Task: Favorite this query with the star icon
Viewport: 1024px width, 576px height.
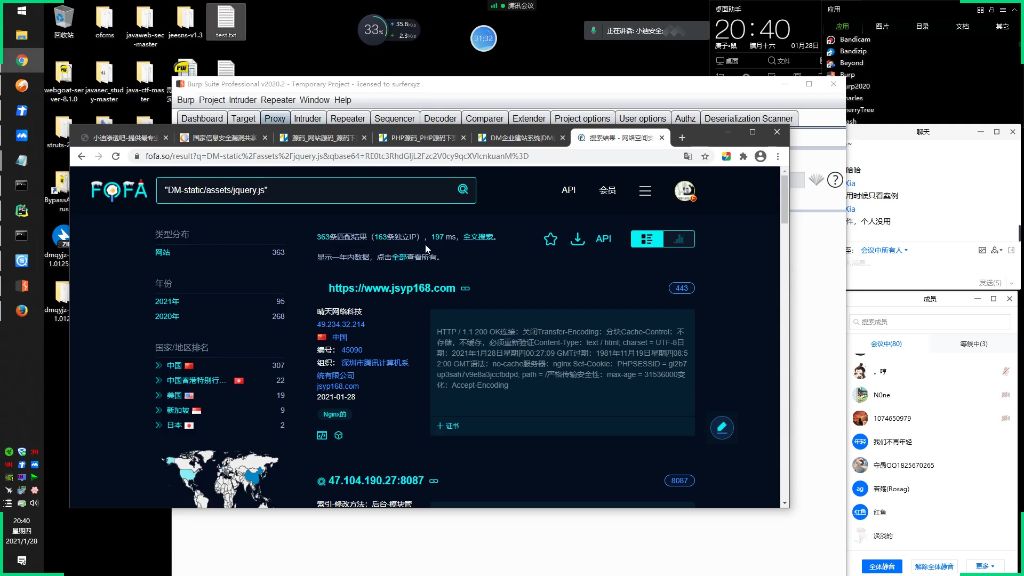Action: pos(551,239)
